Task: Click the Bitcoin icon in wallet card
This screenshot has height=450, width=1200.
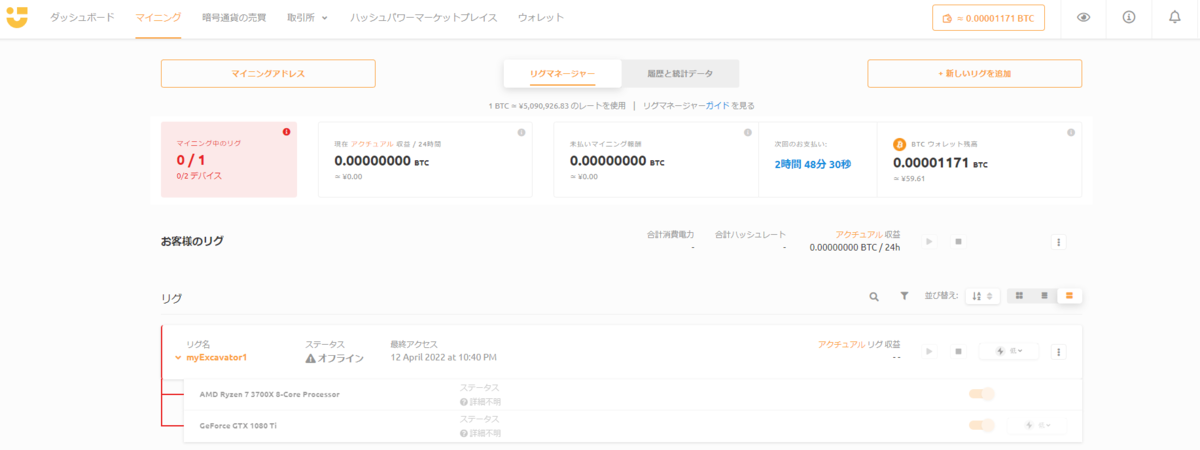Action: coord(899,144)
